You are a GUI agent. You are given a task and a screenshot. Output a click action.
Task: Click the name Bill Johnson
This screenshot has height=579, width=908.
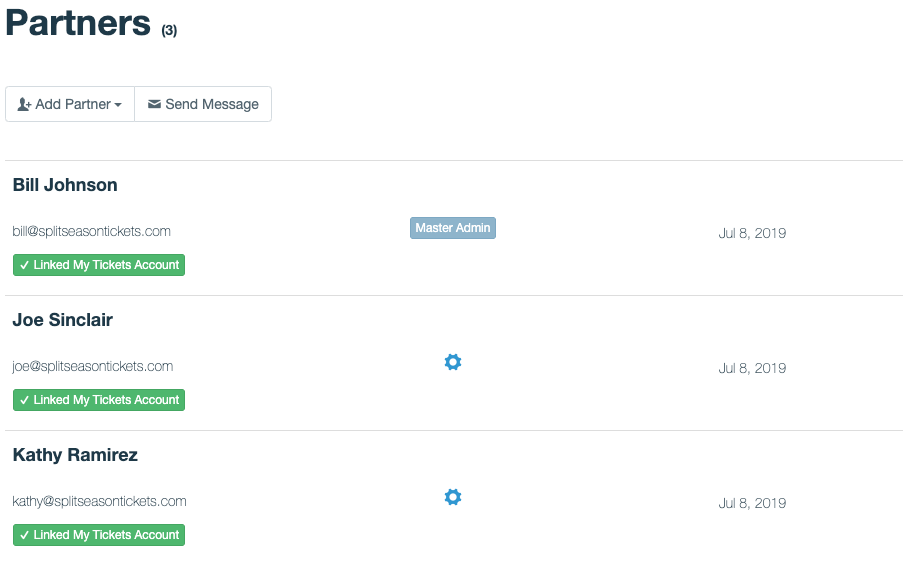click(x=65, y=185)
